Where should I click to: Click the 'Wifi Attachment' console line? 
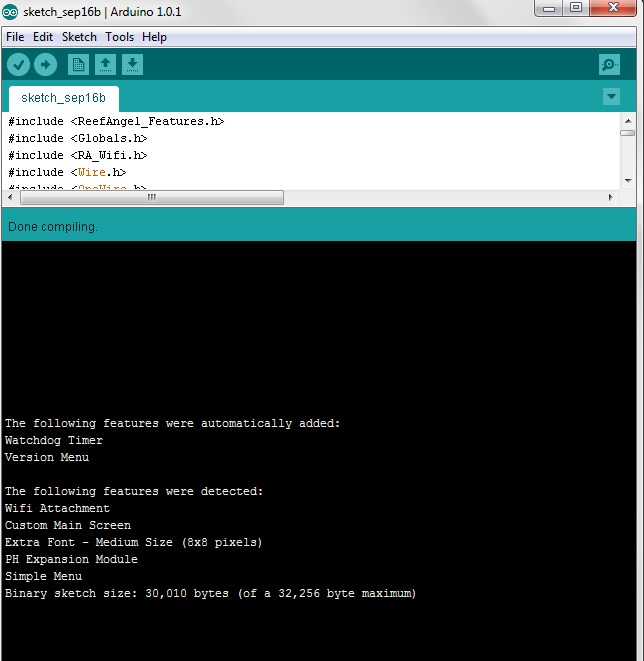pyautogui.click(x=57, y=508)
